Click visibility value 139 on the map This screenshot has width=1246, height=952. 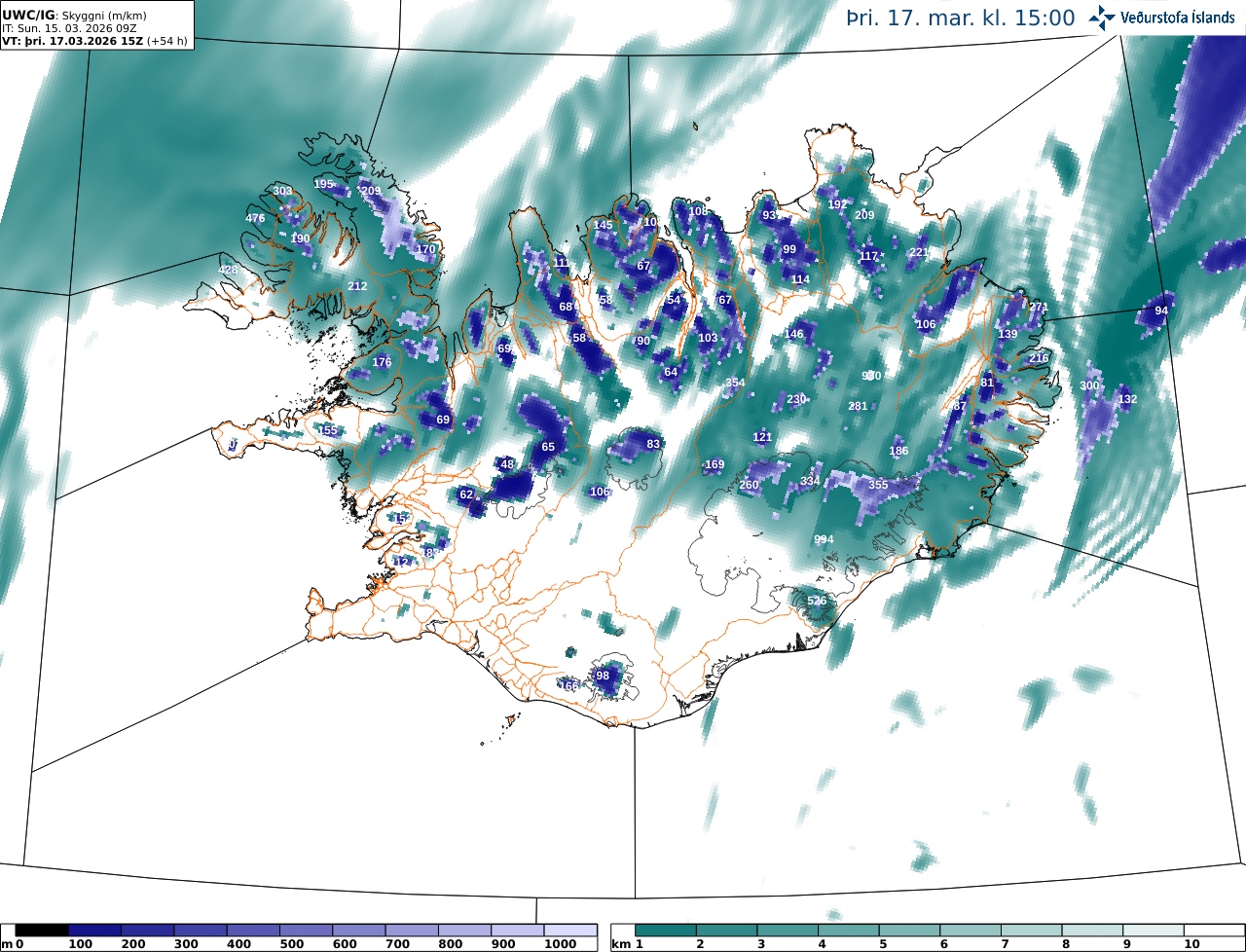tap(1008, 334)
